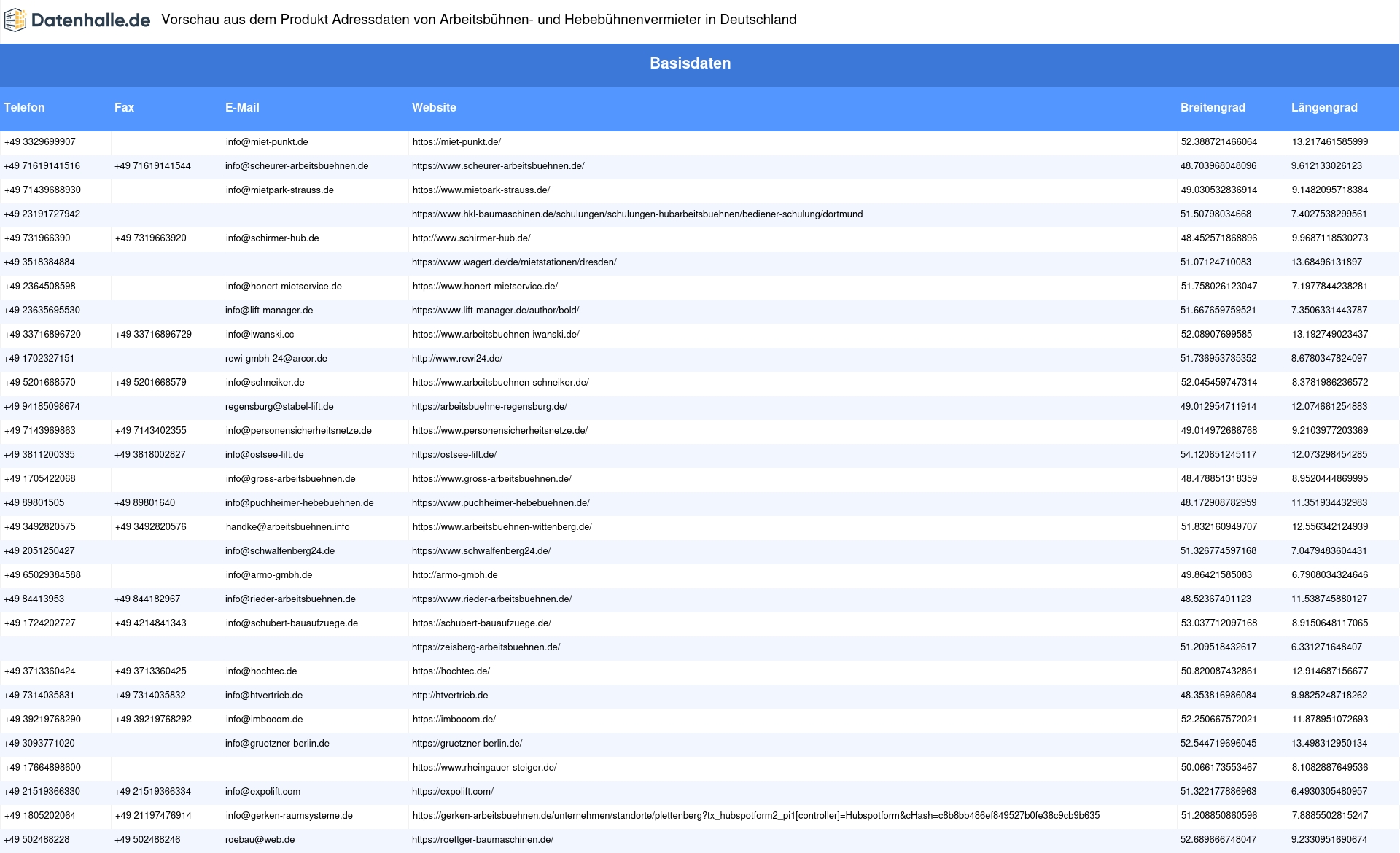Select longitude value 9.9687118530273

coord(1330,238)
